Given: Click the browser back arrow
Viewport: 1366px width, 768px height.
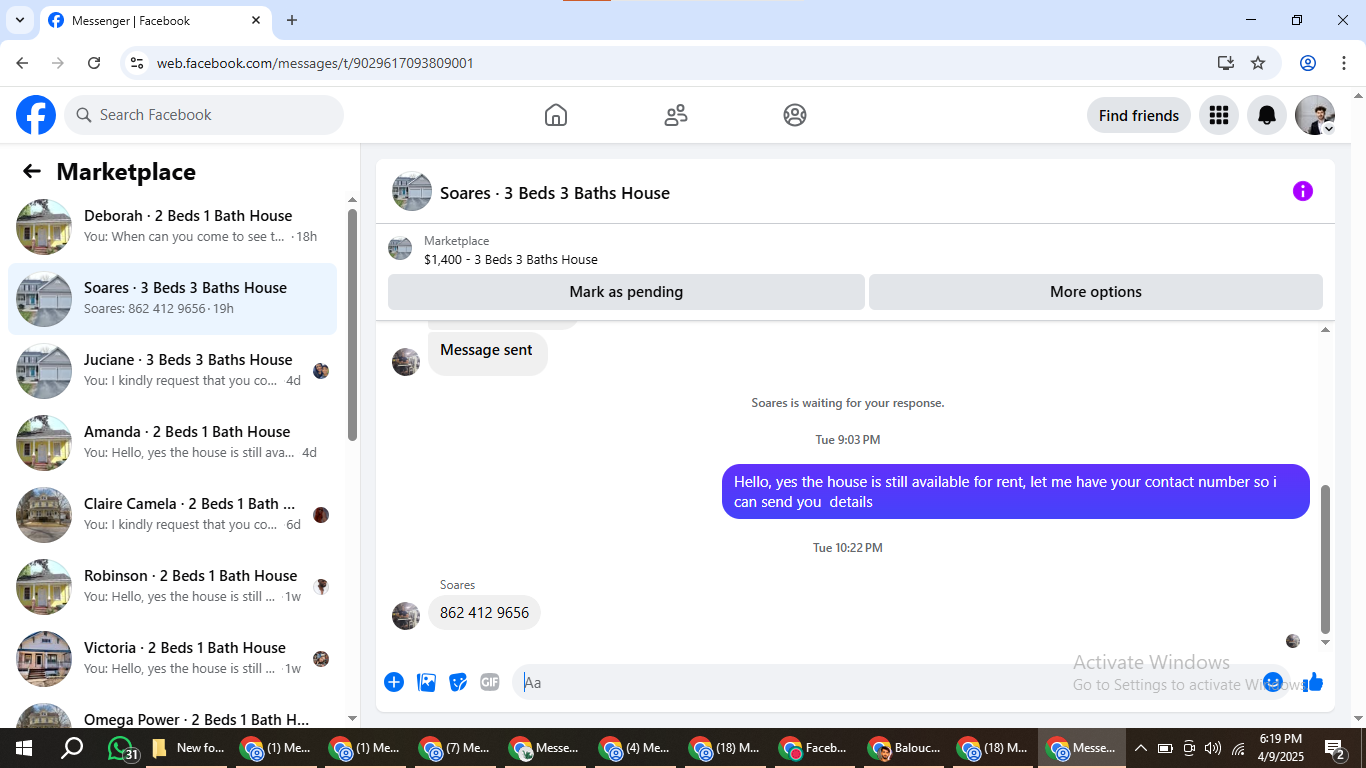Looking at the screenshot, I should click(22, 63).
